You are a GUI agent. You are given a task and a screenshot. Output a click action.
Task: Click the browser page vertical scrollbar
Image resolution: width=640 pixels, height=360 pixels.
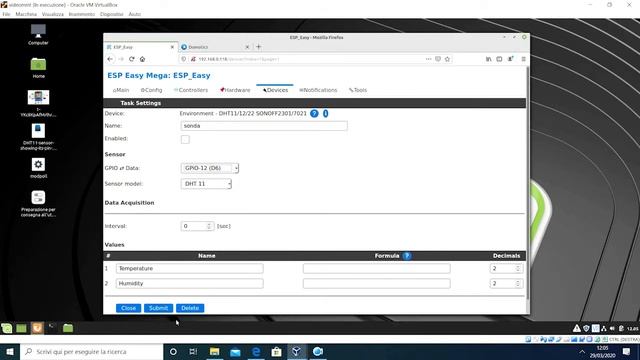point(527,184)
